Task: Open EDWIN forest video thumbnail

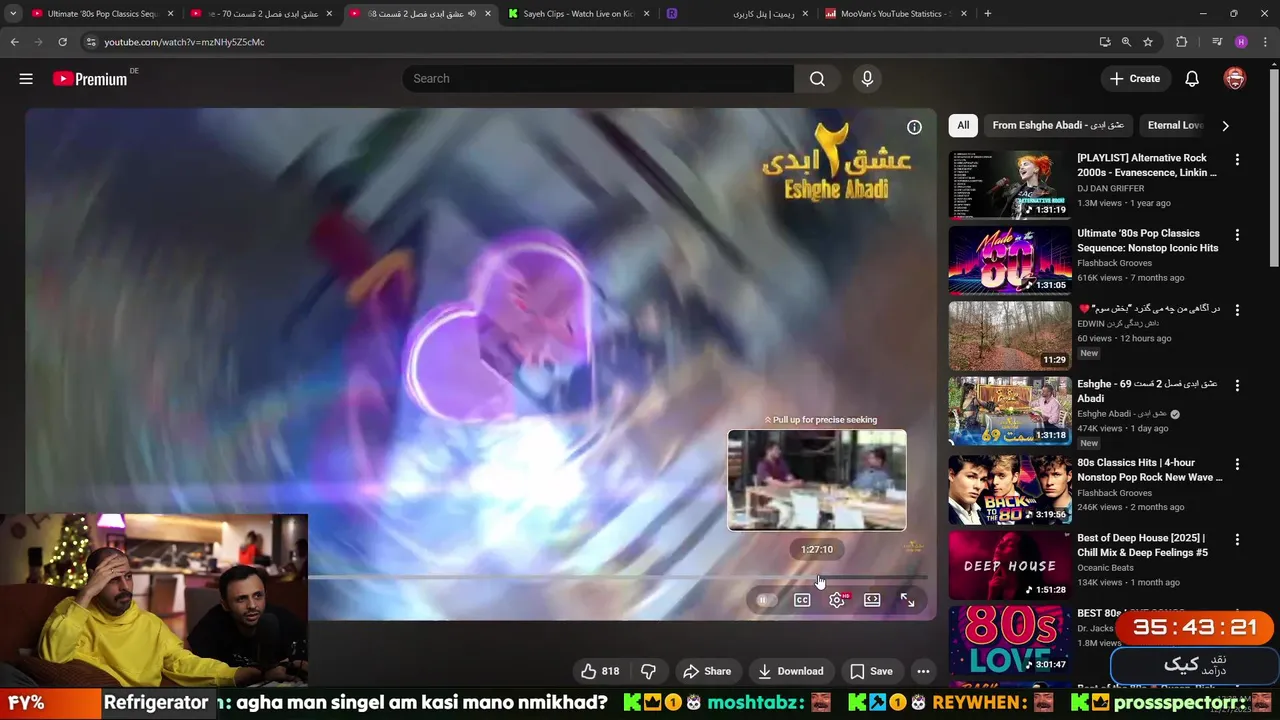Action: coord(1010,335)
